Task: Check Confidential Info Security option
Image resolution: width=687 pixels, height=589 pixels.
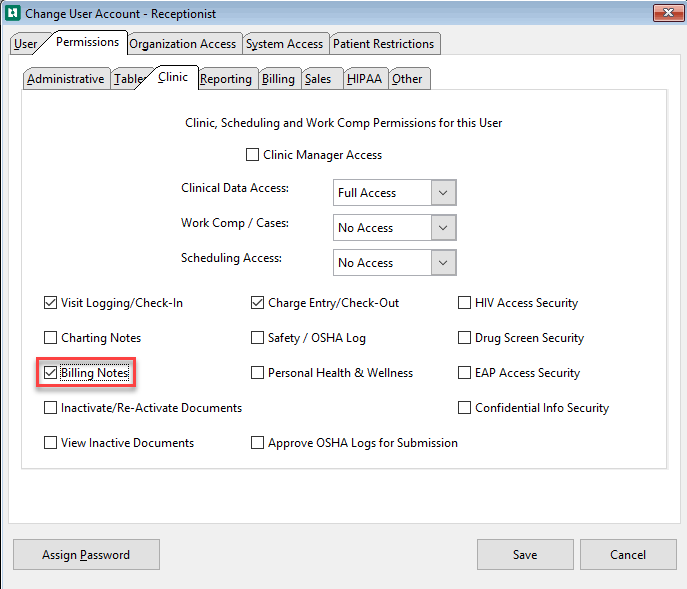Action: pos(464,408)
